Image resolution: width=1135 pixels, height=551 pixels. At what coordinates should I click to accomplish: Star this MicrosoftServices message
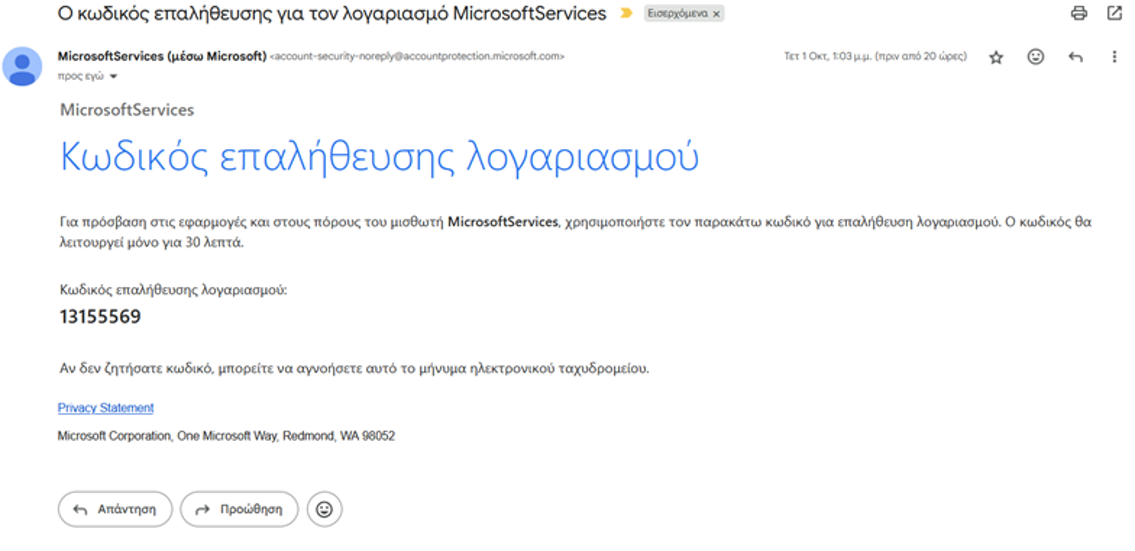pyautogui.click(x=997, y=57)
